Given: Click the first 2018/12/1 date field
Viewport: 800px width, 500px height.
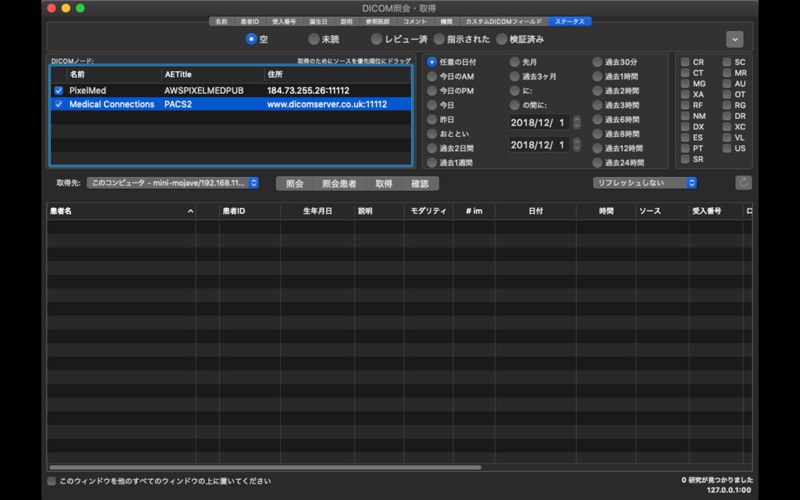Looking at the screenshot, I should [x=539, y=122].
